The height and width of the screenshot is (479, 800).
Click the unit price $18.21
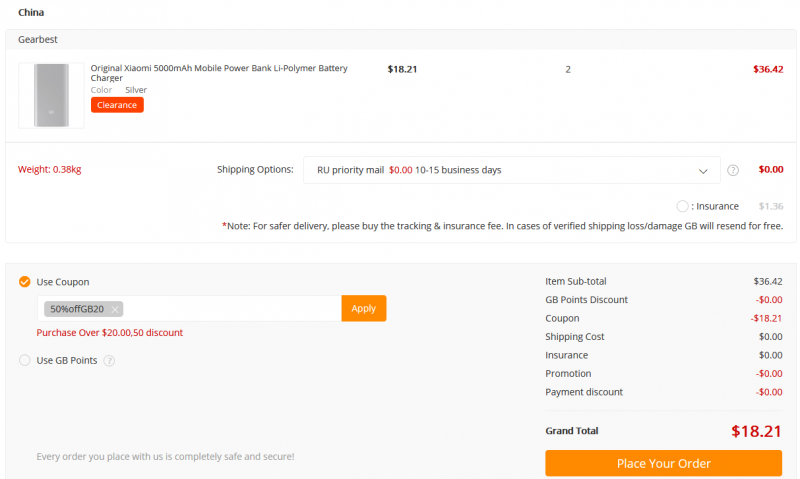pos(402,69)
